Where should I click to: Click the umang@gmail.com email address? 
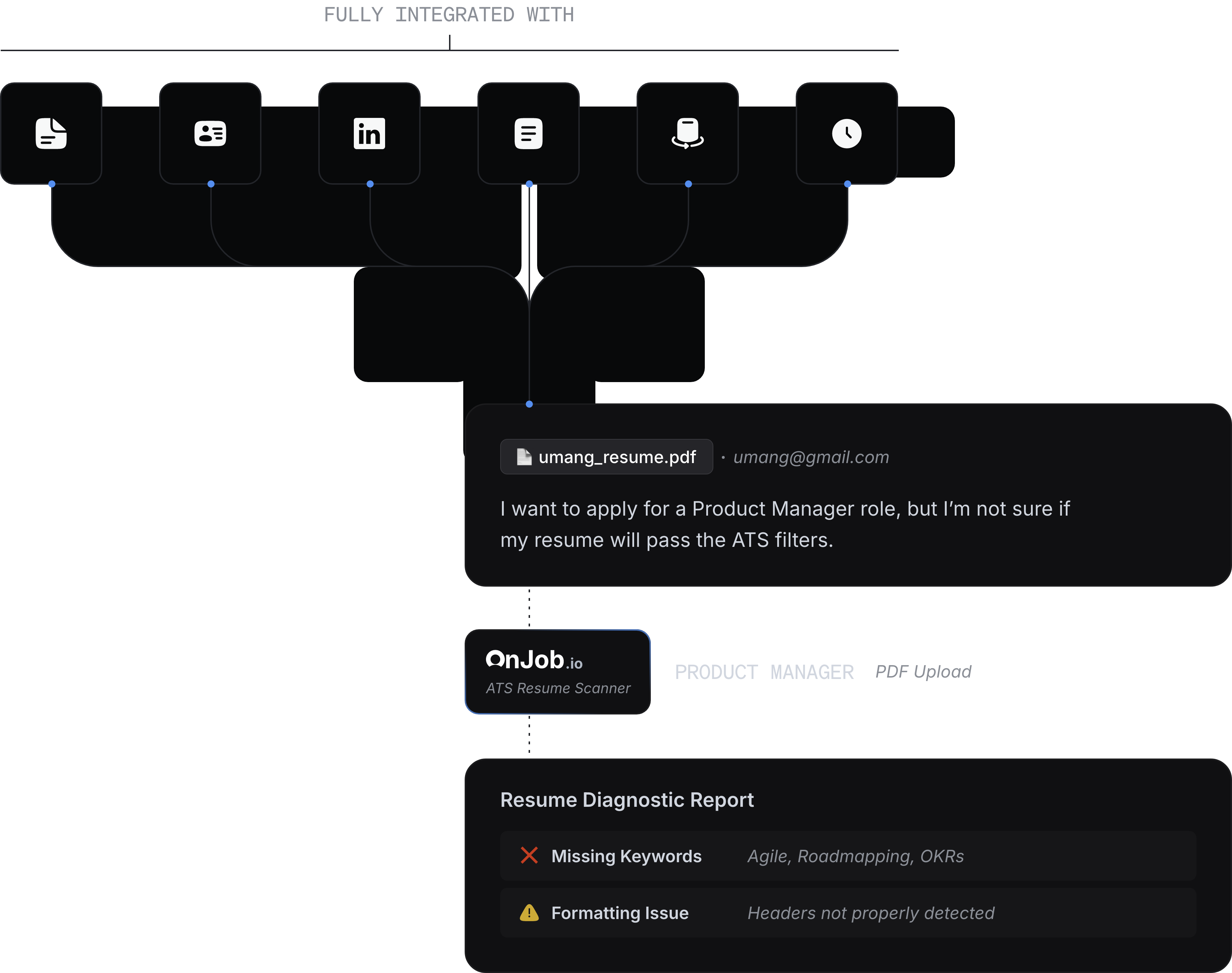point(811,457)
